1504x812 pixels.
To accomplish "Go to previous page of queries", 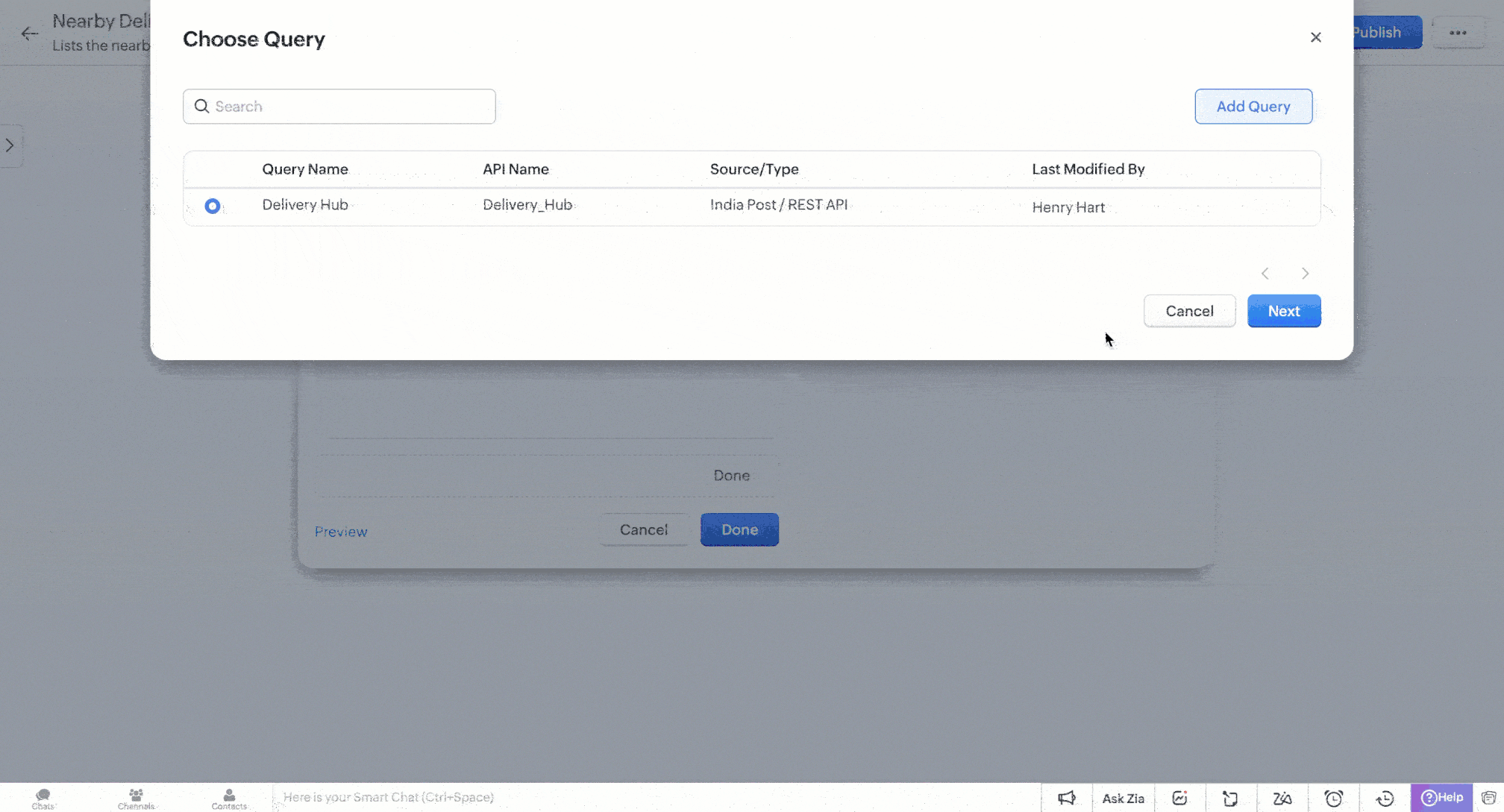I will point(1265,274).
